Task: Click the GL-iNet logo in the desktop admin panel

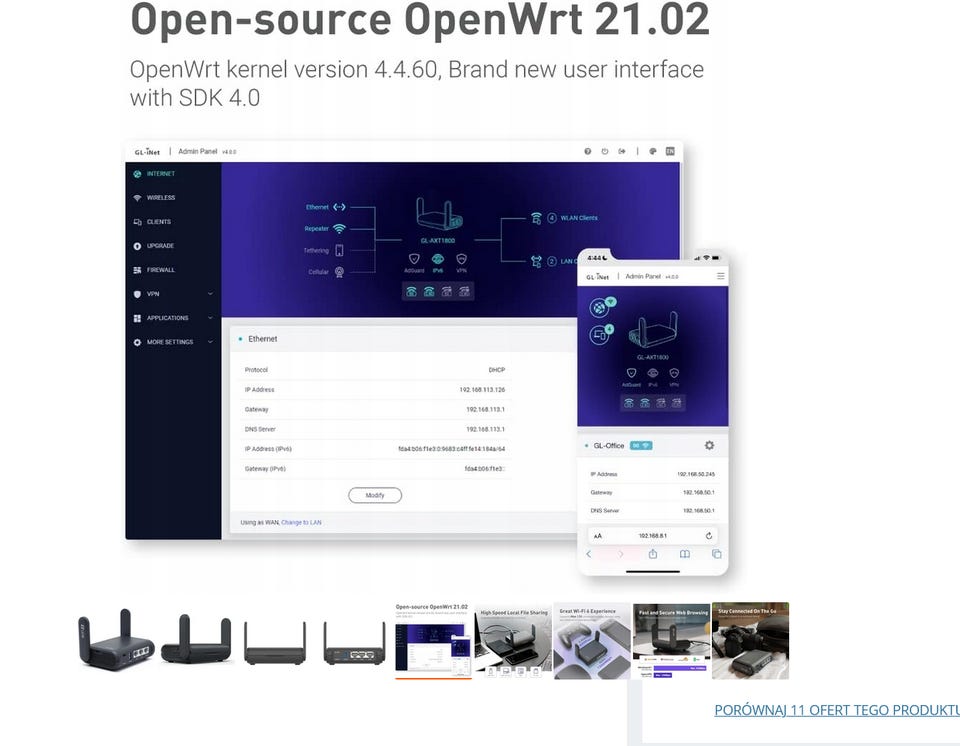Action: [x=148, y=151]
